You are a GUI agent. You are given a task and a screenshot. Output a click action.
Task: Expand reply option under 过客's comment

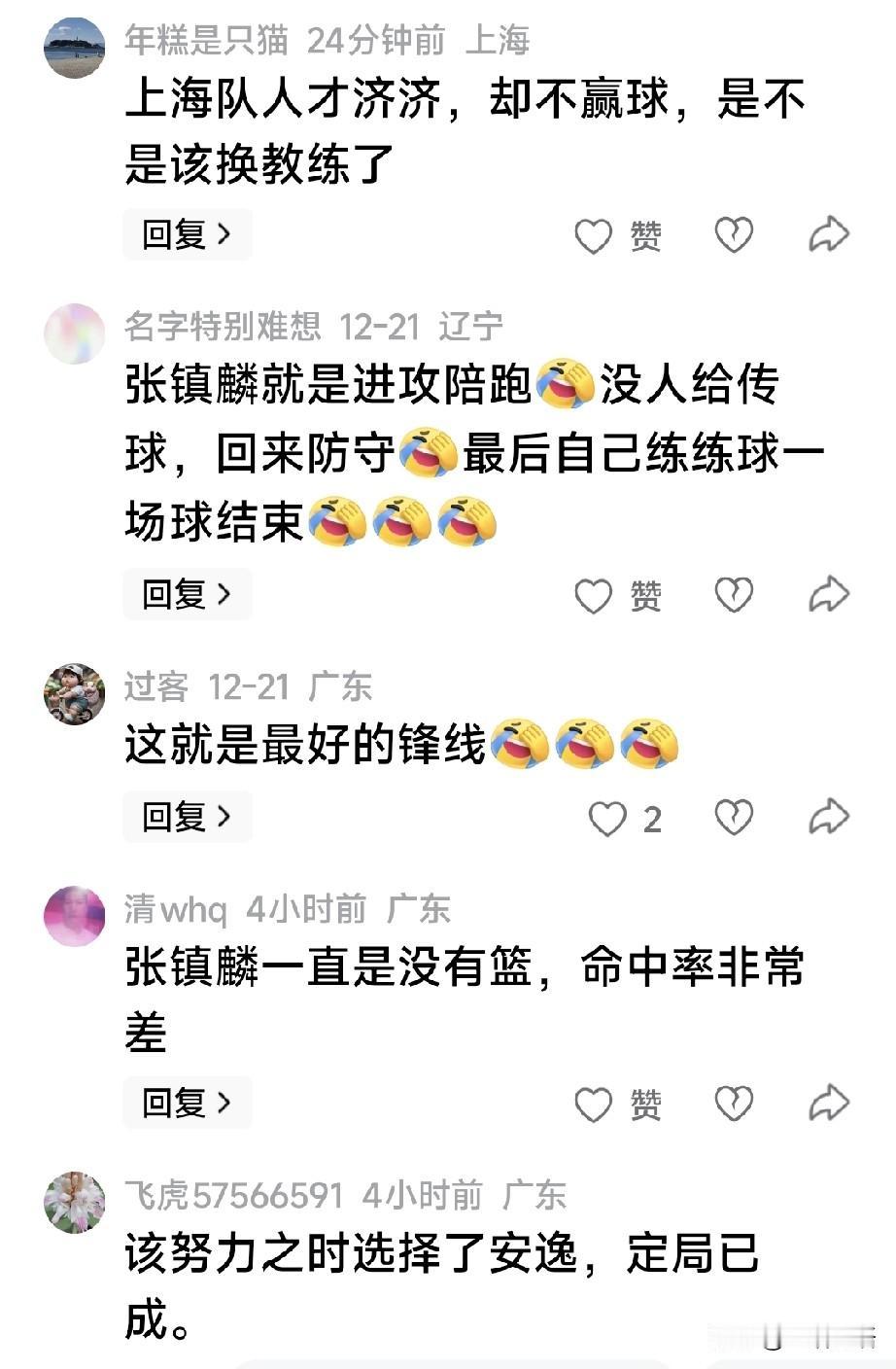(x=188, y=817)
